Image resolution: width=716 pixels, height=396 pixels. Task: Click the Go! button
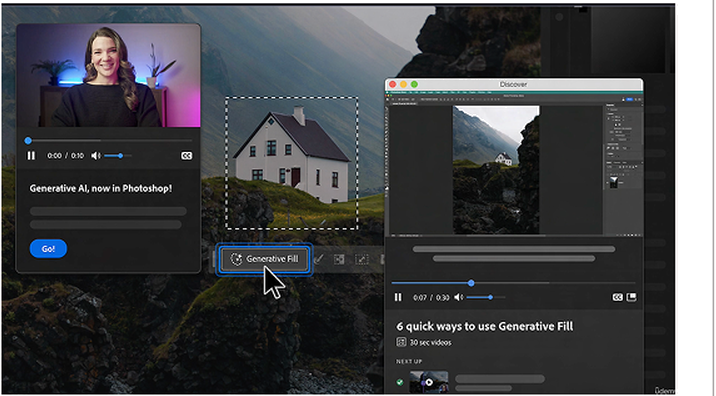[x=48, y=248]
